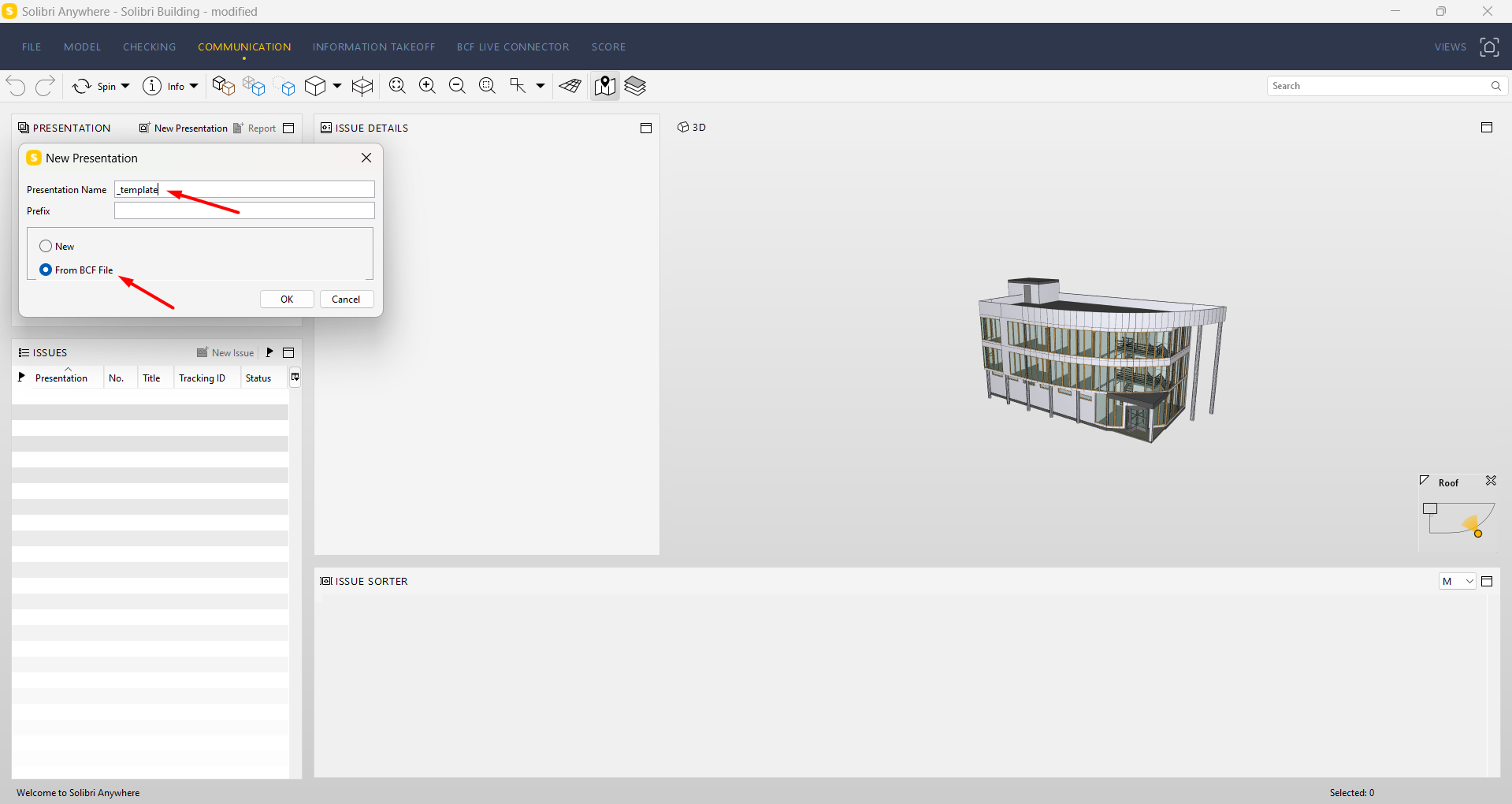The image size is (1512, 804).
Task: Click the Undo icon
Action: click(x=15, y=86)
